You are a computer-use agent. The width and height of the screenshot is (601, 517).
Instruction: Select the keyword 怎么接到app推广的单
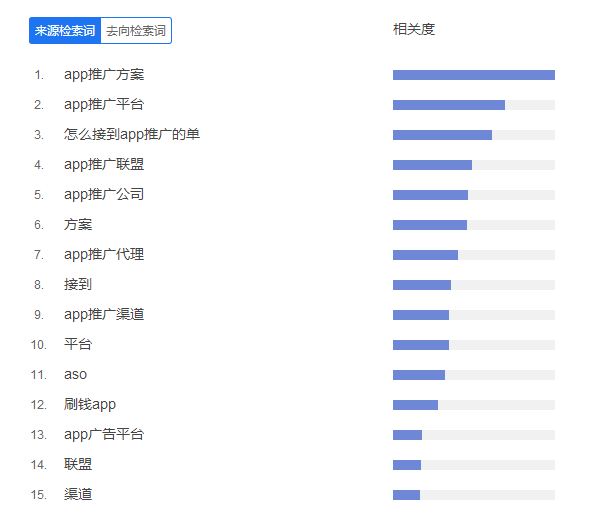[x=132, y=135]
